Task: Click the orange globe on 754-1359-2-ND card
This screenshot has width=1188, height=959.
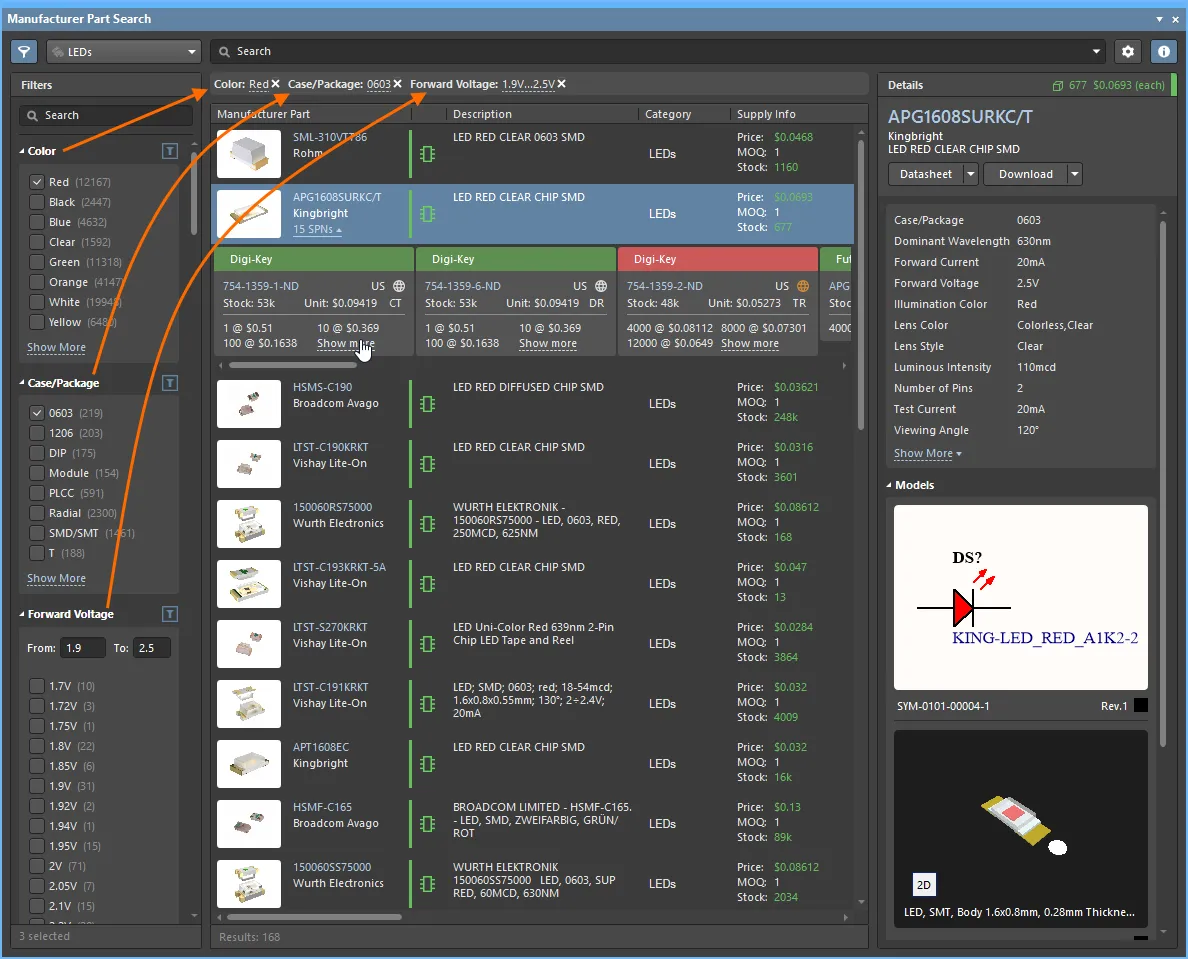Action: (803, 286)
